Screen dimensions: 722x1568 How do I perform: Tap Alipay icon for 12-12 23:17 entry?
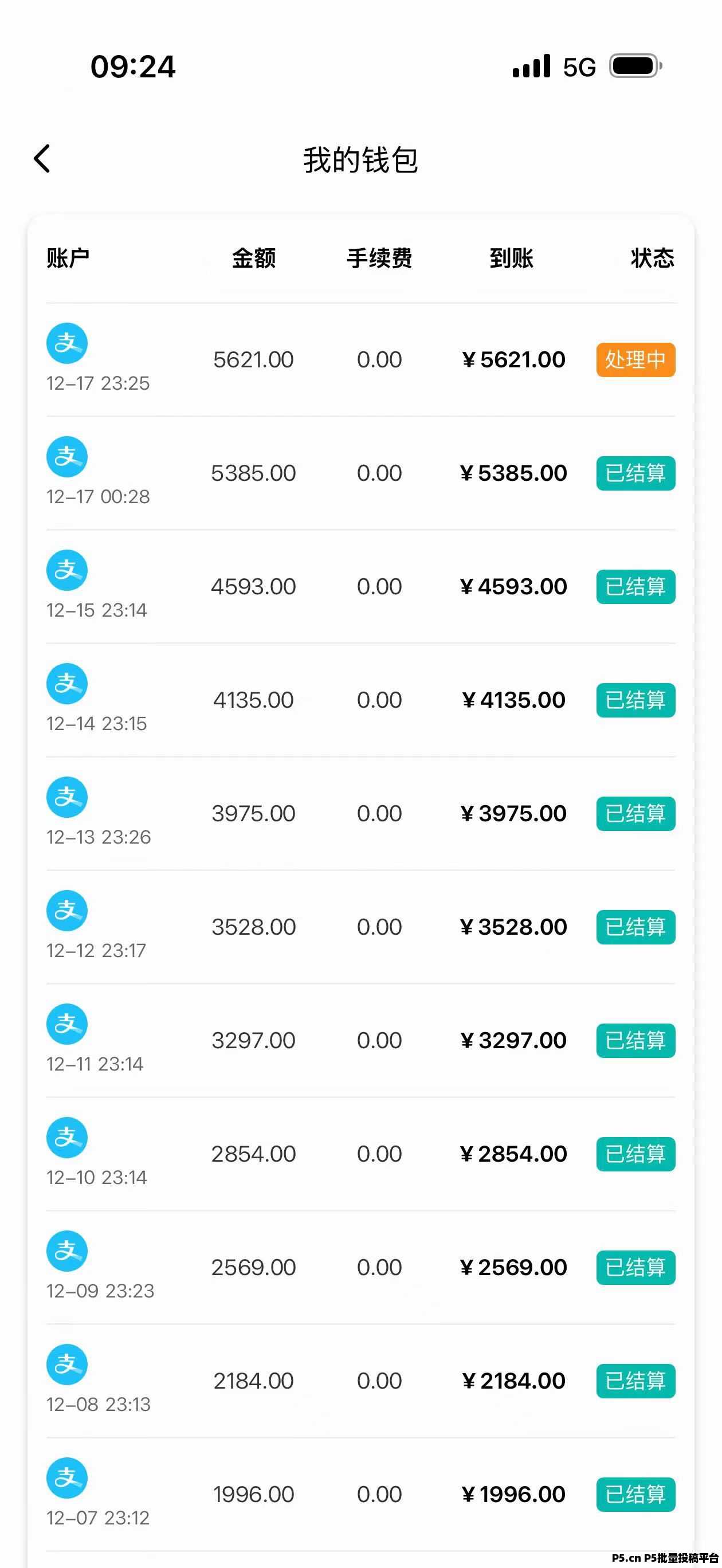coord(67,911)
